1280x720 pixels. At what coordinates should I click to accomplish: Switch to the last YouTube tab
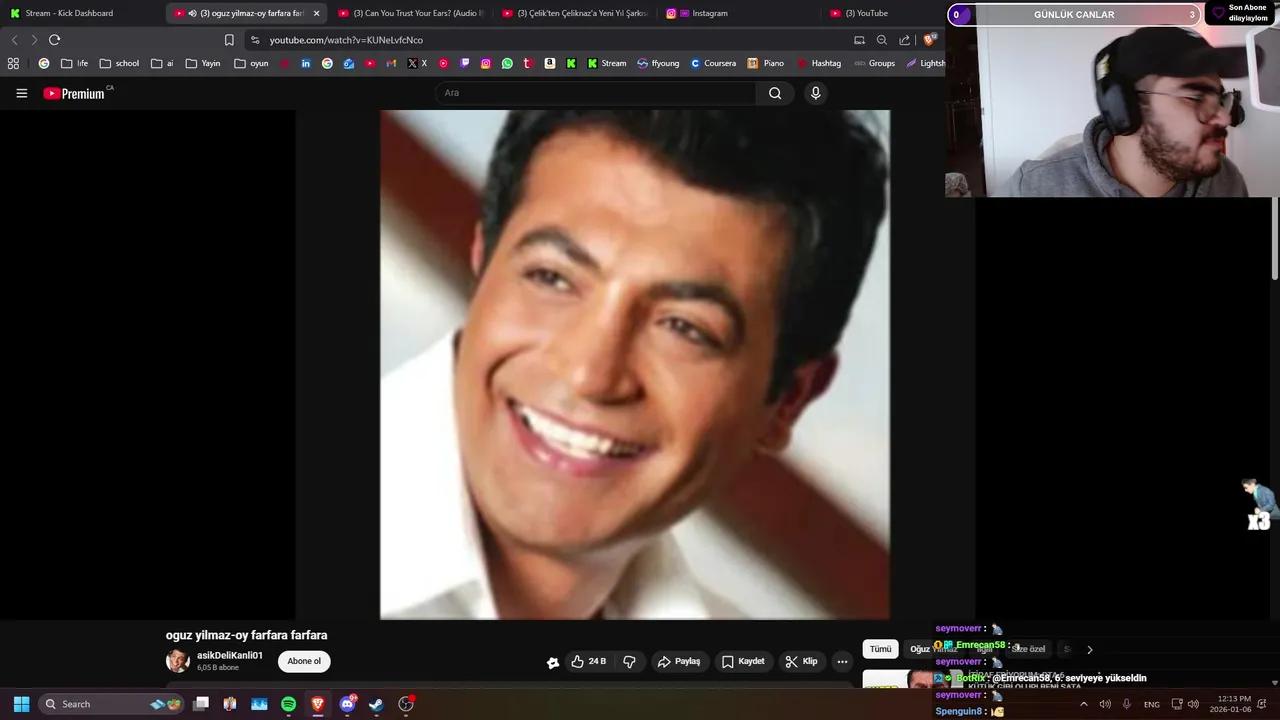pos(882,13)
